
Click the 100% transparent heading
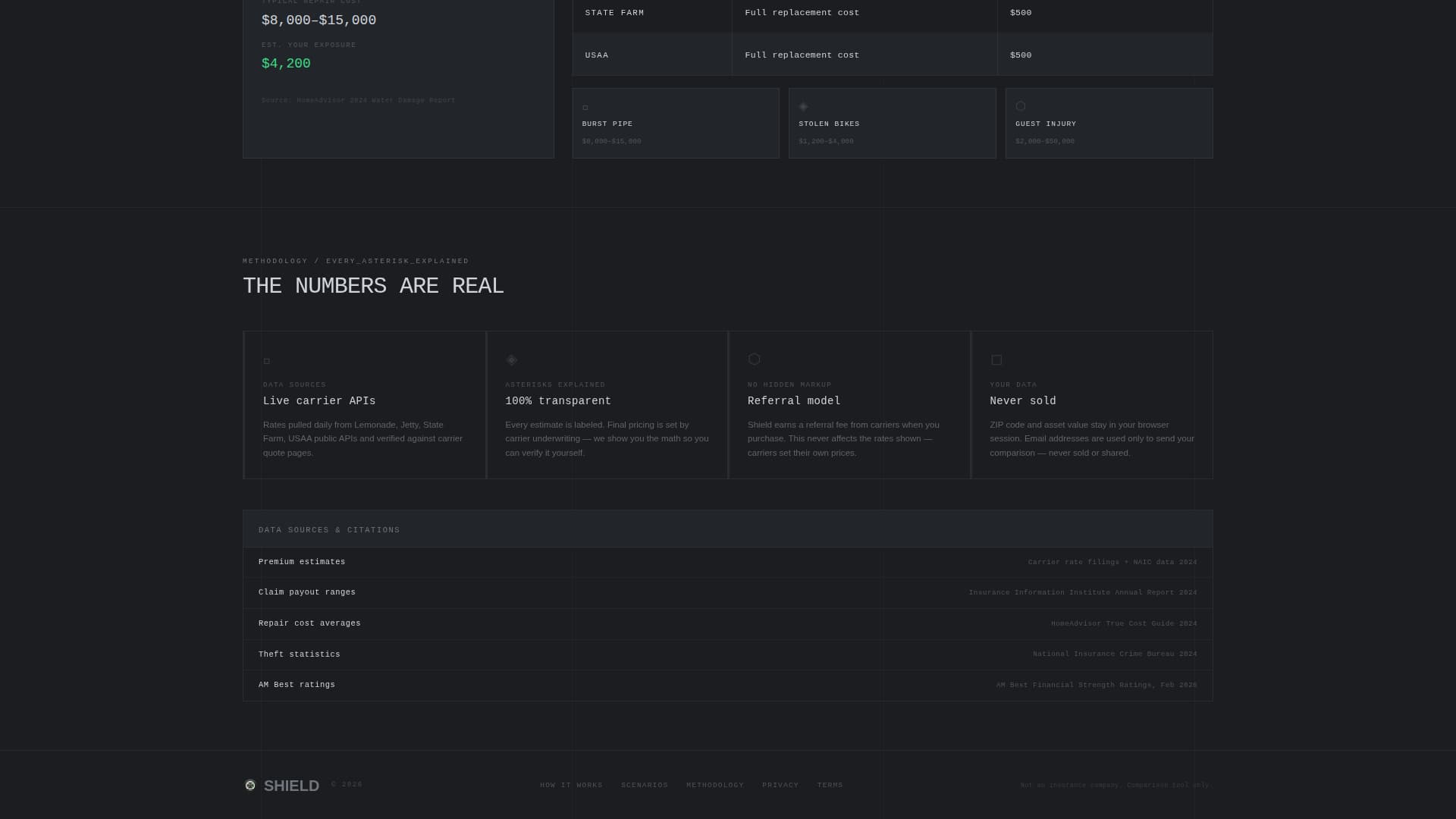(558, 401)
